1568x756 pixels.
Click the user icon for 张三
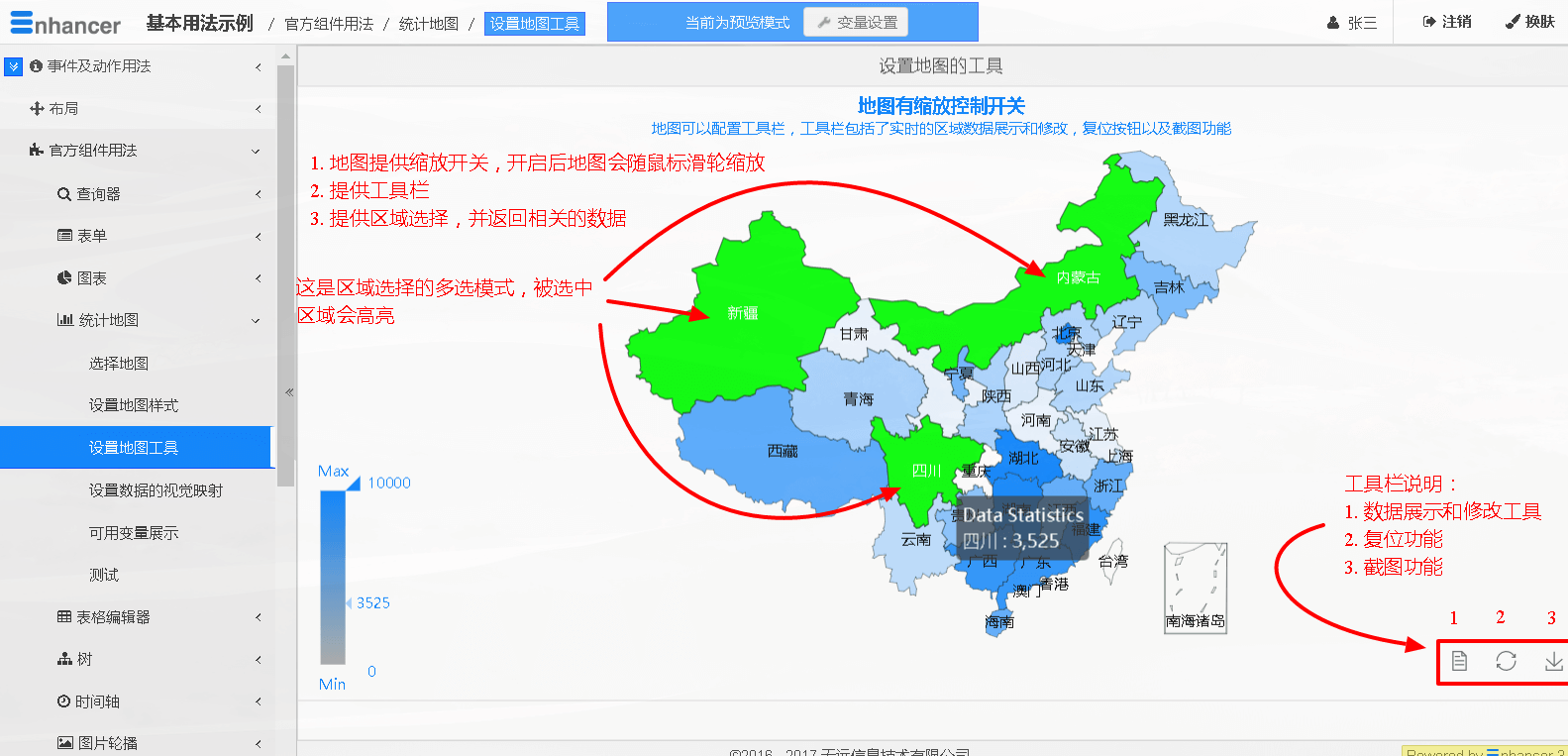click(x=1333, y=23)
